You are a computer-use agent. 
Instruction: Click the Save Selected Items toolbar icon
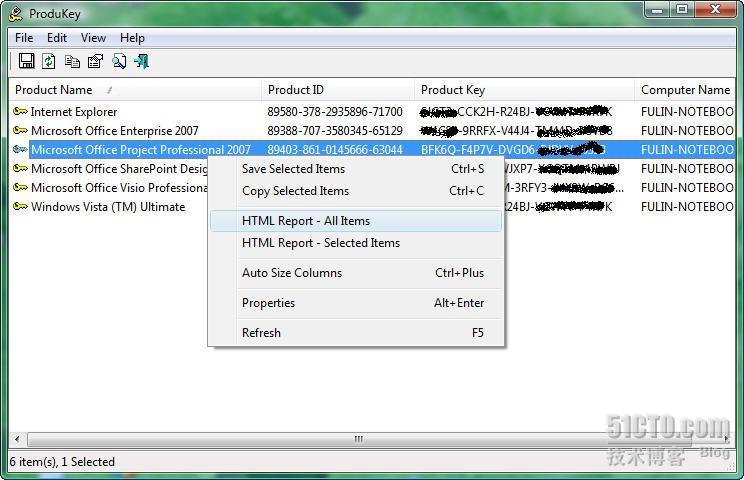27,61
